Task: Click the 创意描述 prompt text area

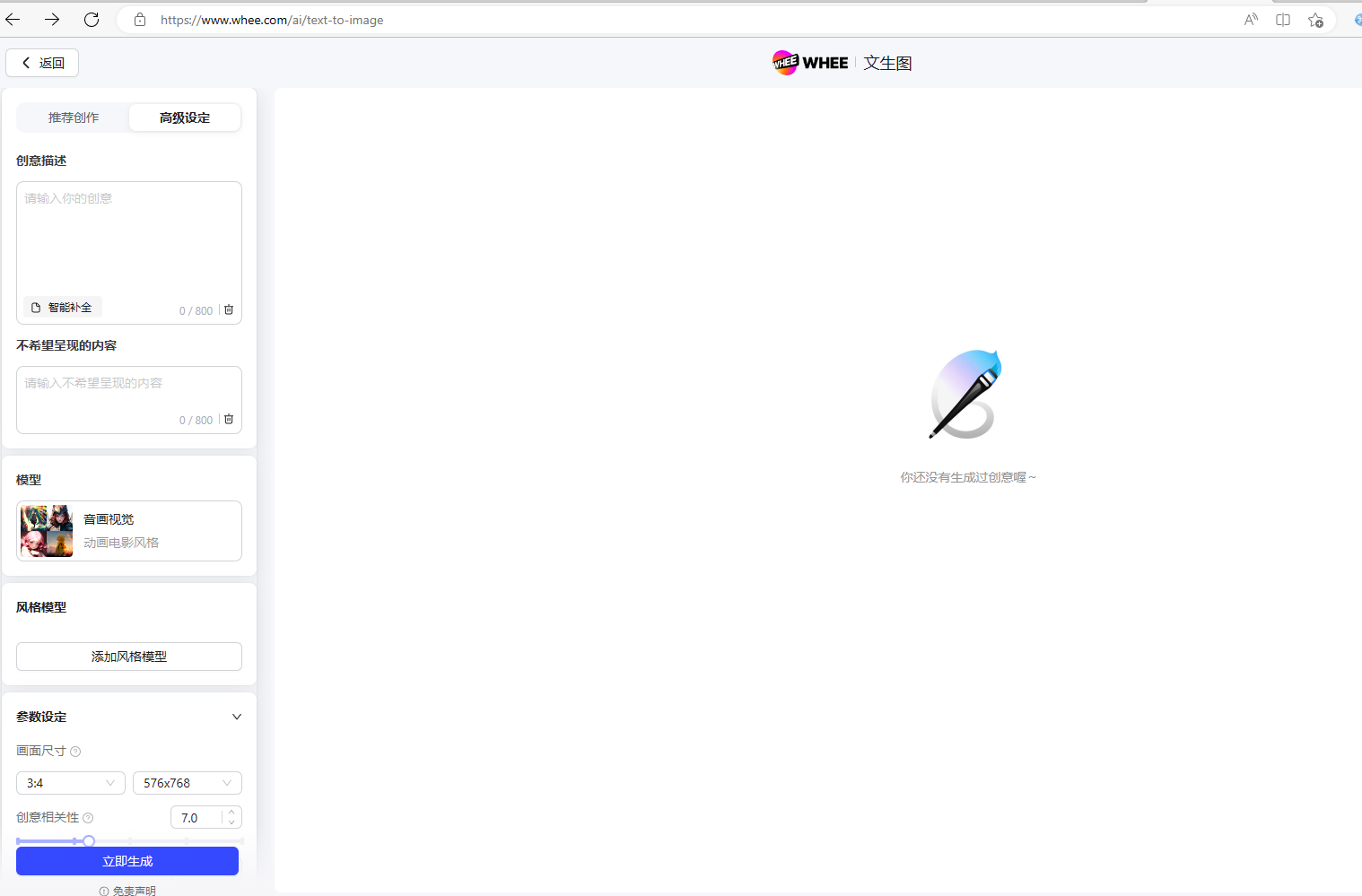Action: click(129, 238)
